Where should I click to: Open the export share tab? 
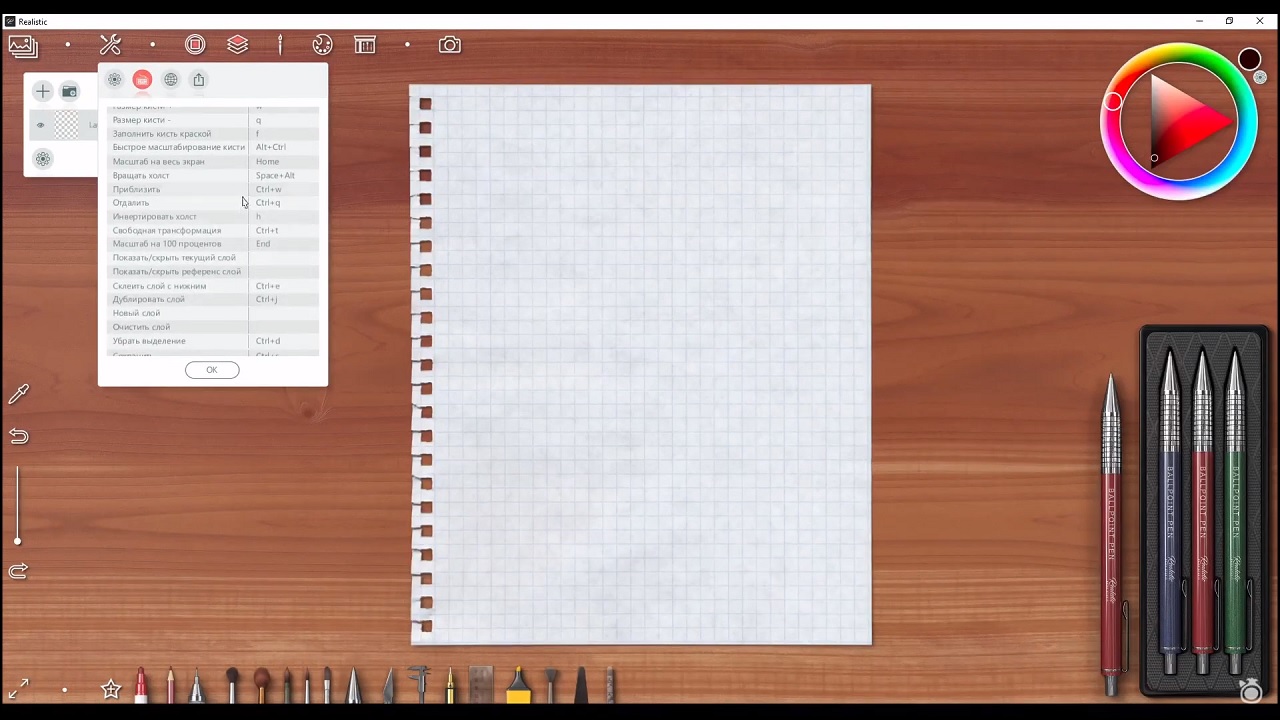pyautogui.click(x=199, y=80)
